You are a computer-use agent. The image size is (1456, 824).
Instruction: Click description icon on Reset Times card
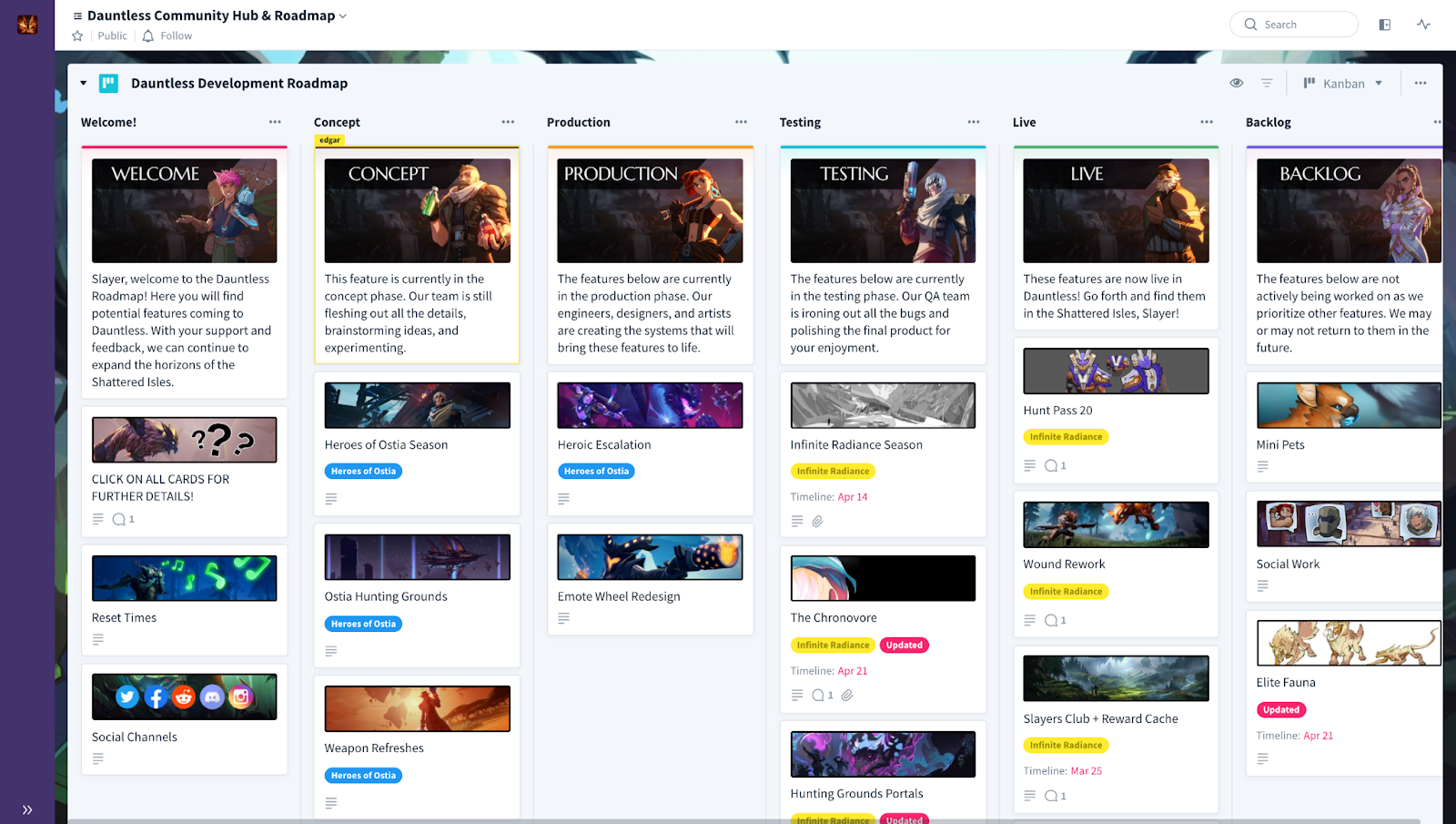[98, 639]
